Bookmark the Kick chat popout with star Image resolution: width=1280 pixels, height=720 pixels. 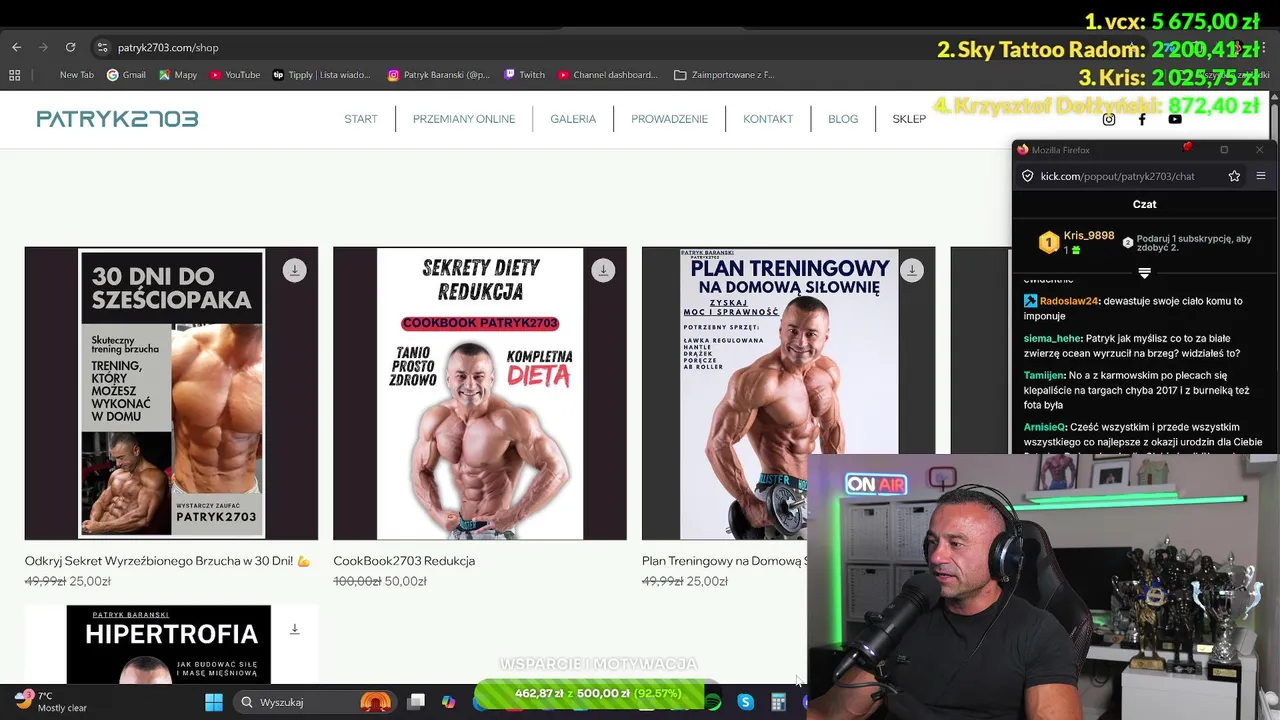pyautogui.click(x=1234, y=176)
